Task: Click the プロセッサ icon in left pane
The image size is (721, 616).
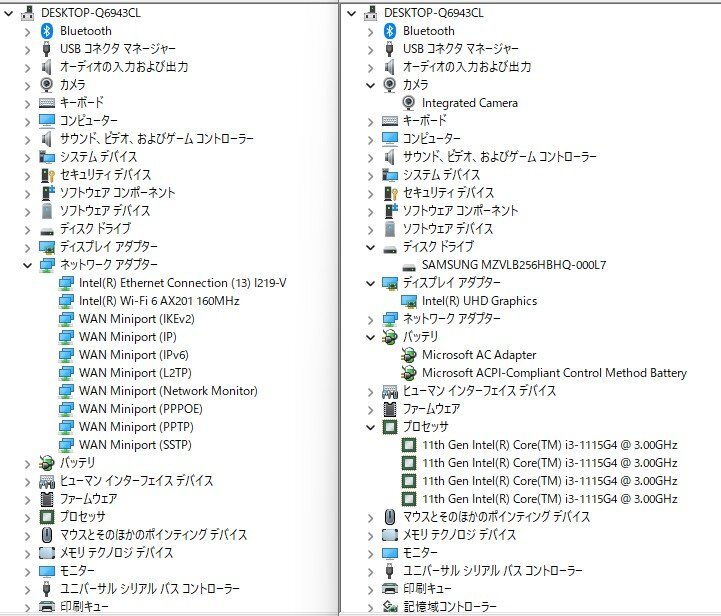Action: [x=46, y=517]
